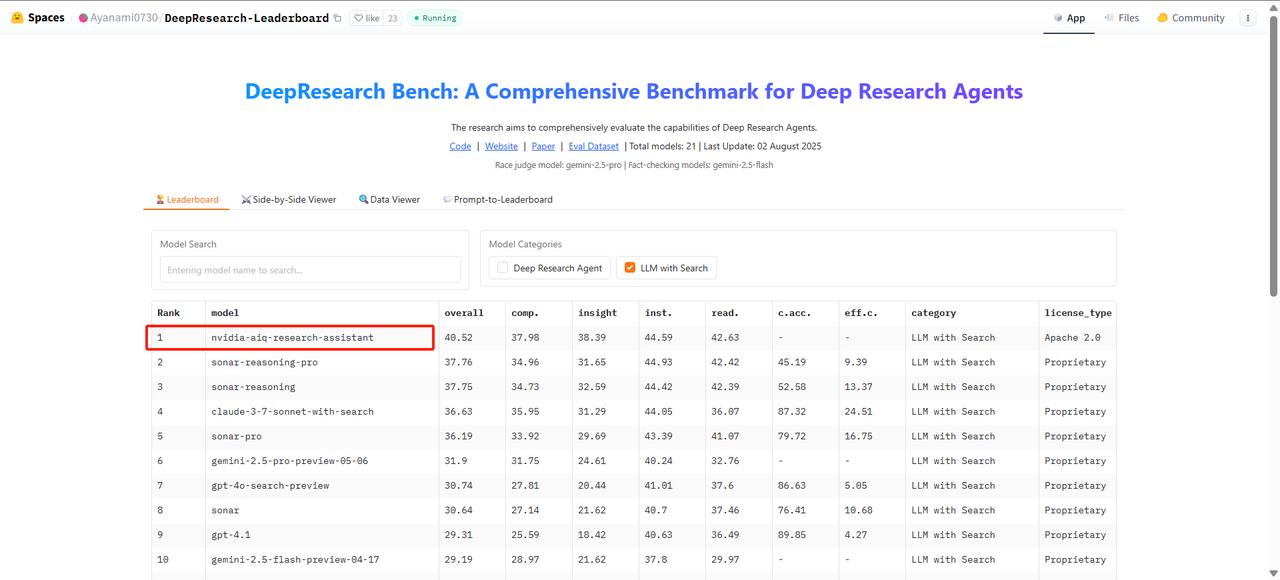The image size is (1280, 580).
Task: Switch to the Files tab
Action: point(1121,18)
